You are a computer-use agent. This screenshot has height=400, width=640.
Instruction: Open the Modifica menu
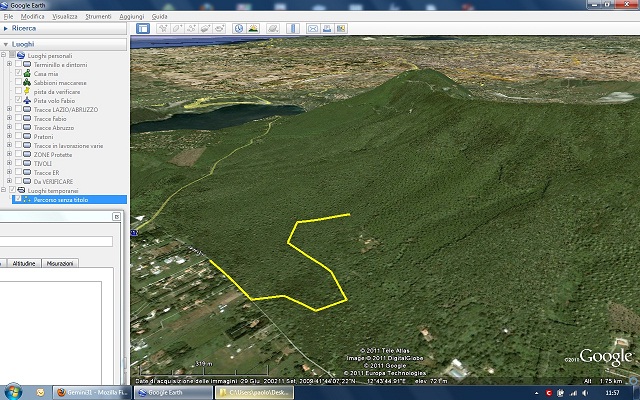pyautogui.click(x=32, y=16)
